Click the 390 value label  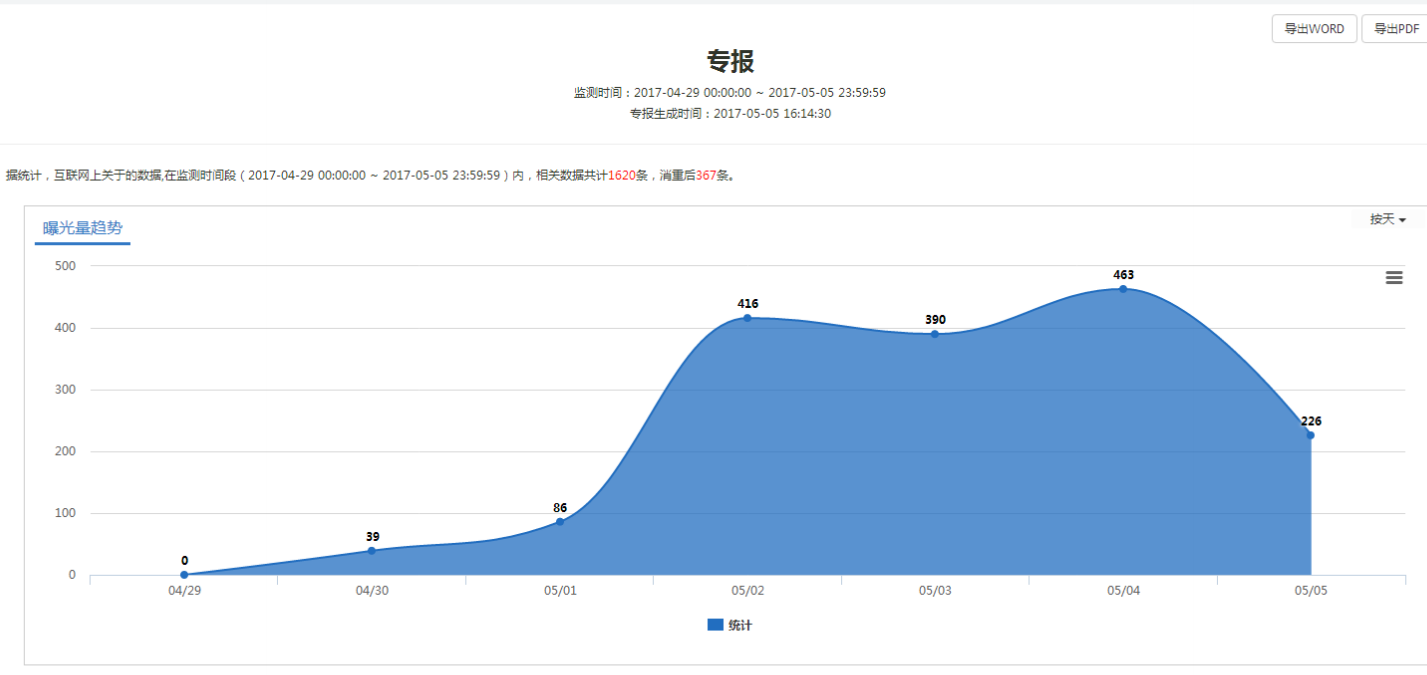click(935, 320)
